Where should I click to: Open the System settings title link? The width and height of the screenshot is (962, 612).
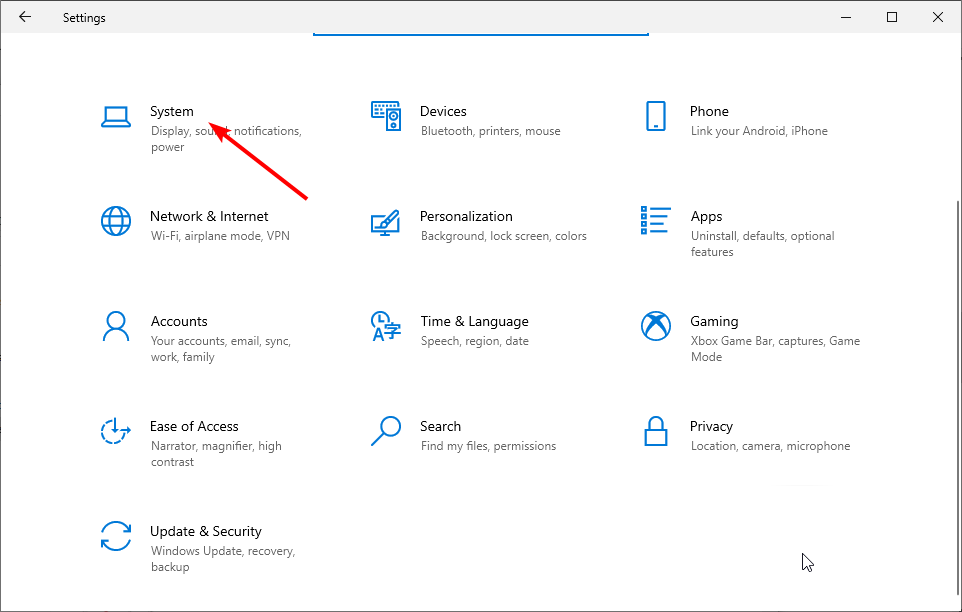172,111
